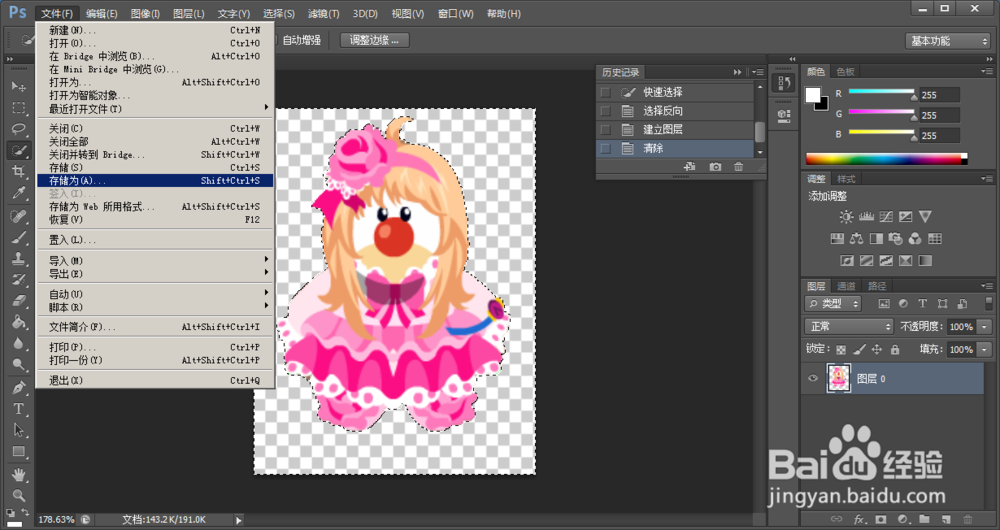Select the Pen tool
The width and height of the screenshot is (1000, 530).
(x=18, y=388)
